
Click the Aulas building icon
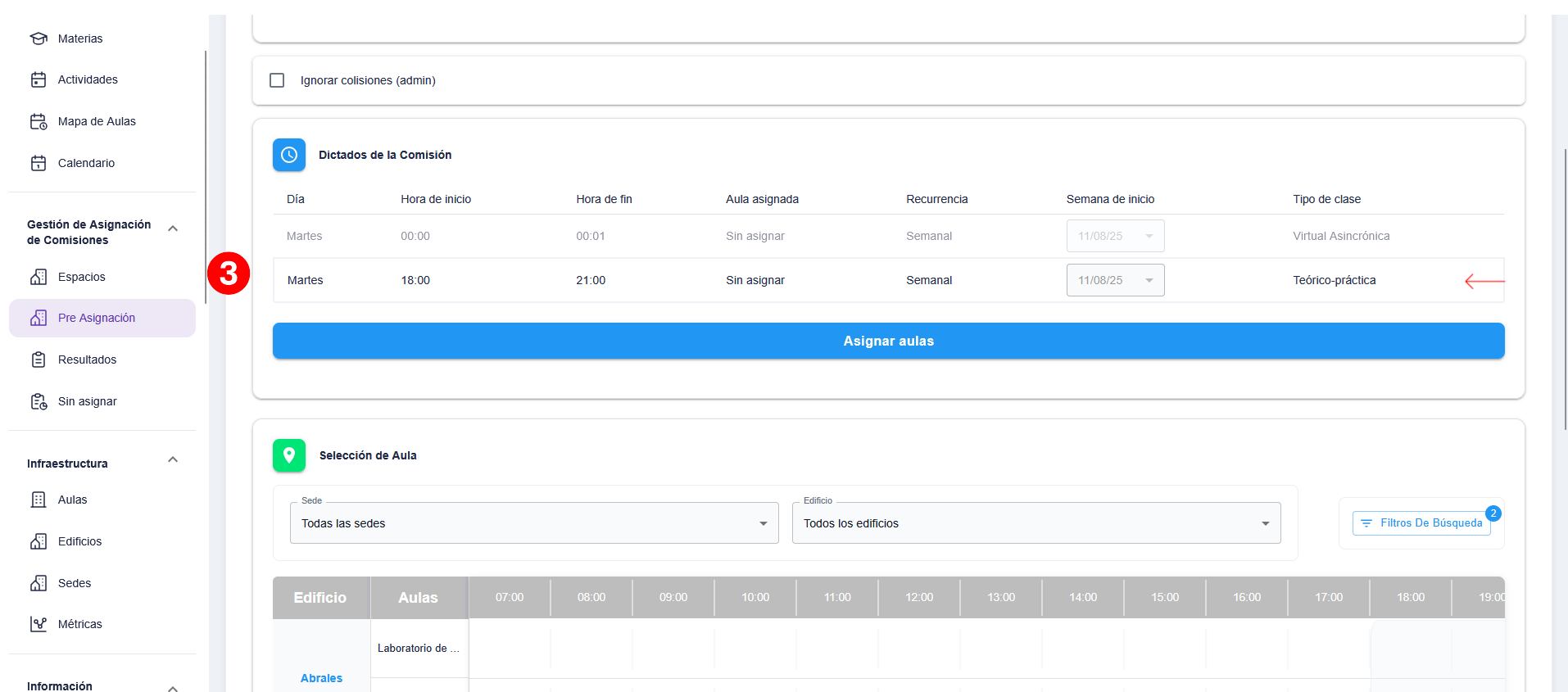pos(39,500)
